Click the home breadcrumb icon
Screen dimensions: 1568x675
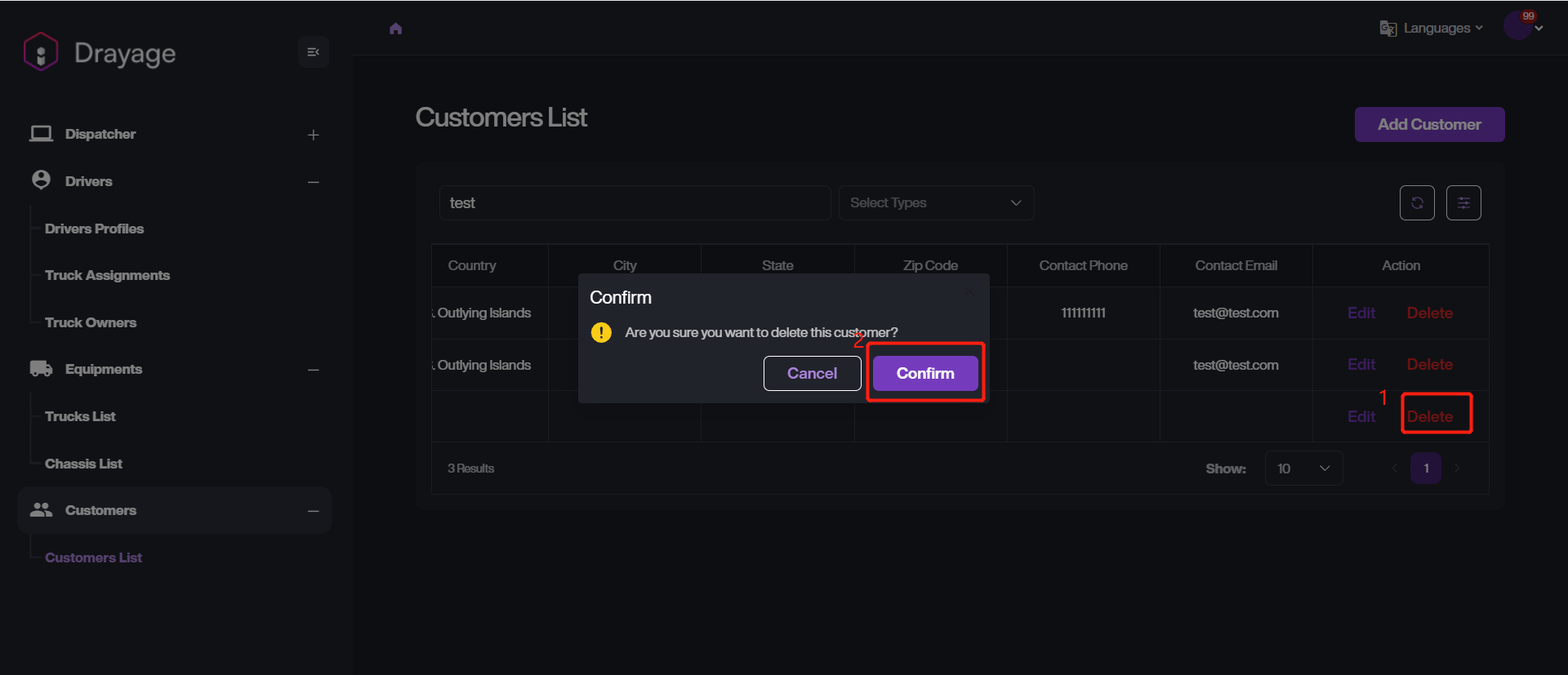(396, 29)
